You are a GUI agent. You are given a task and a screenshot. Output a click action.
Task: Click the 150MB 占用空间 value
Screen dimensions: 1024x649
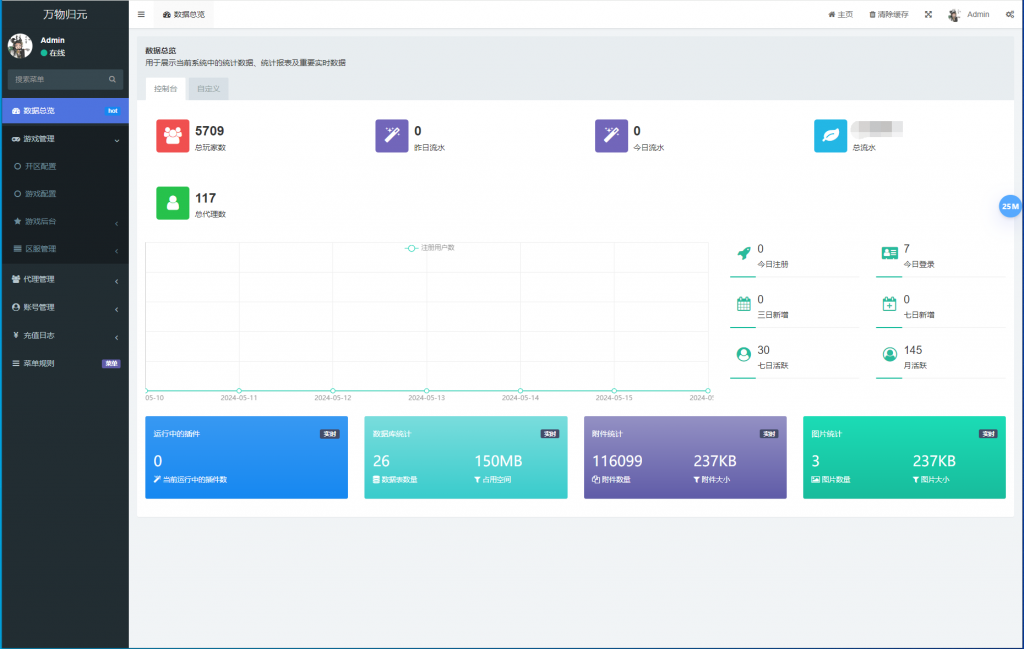tap(498, 462)
